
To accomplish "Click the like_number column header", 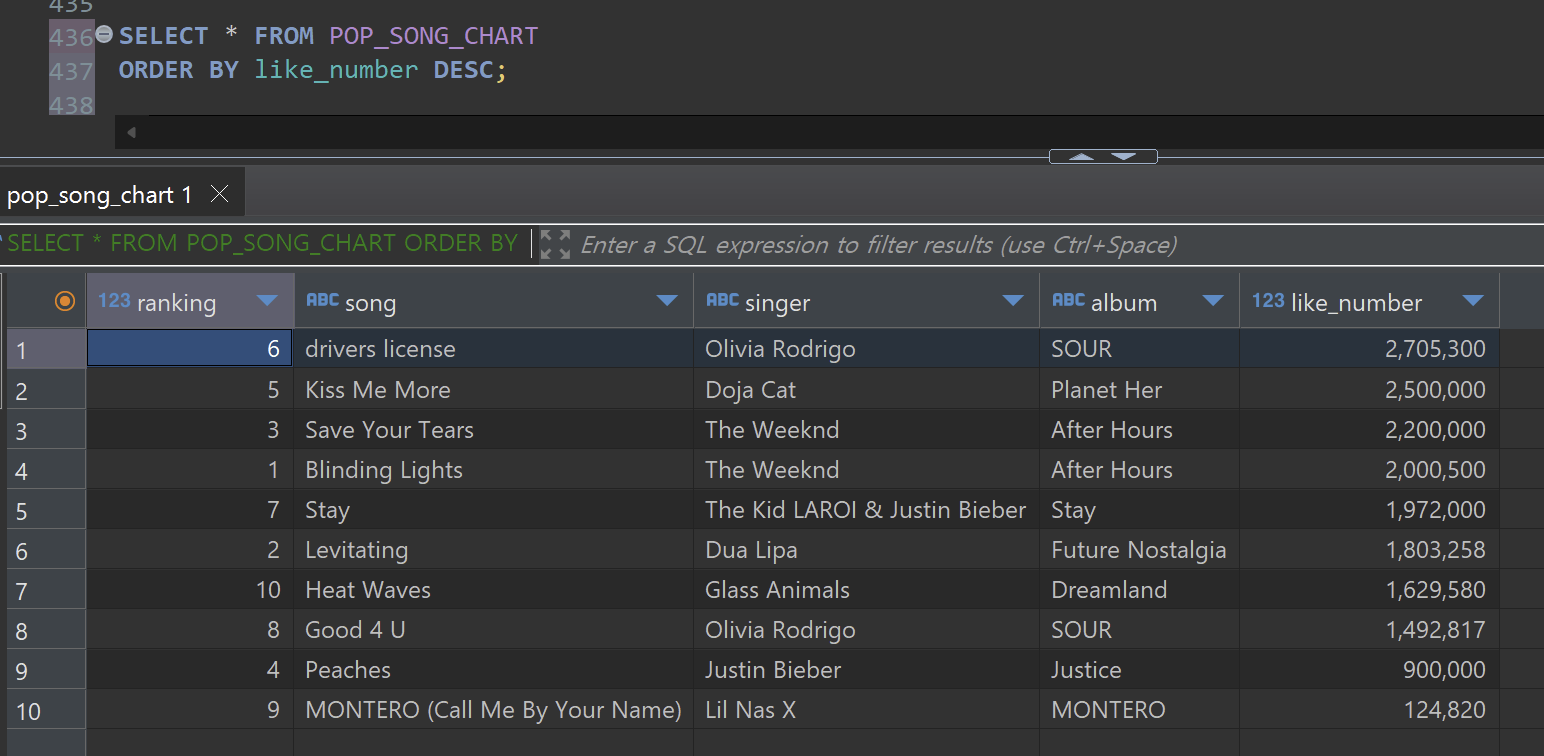I will tap(1369, 301).
